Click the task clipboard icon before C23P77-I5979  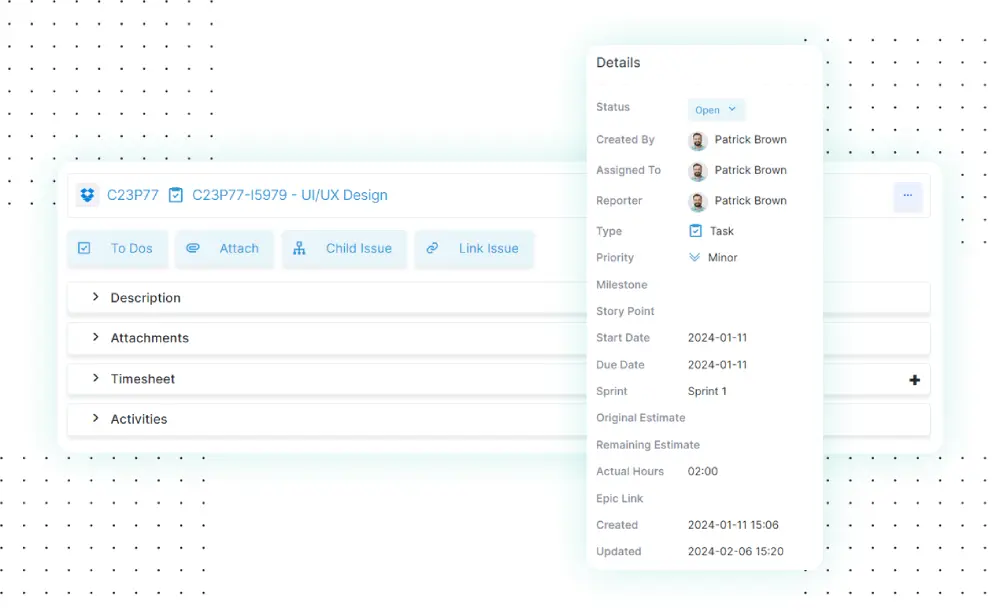(176, 195)
